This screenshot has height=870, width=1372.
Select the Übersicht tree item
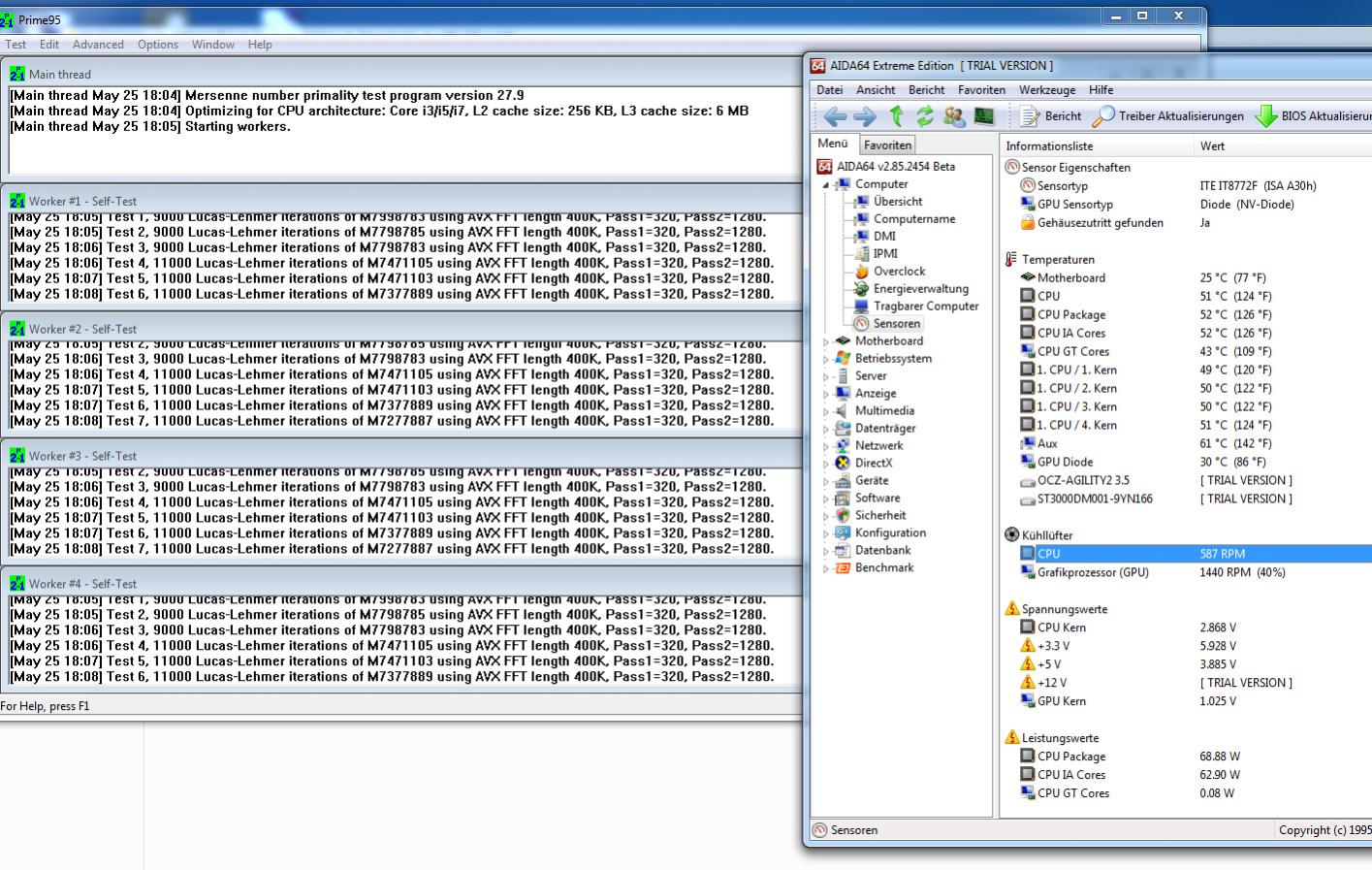tap(898, 202)
